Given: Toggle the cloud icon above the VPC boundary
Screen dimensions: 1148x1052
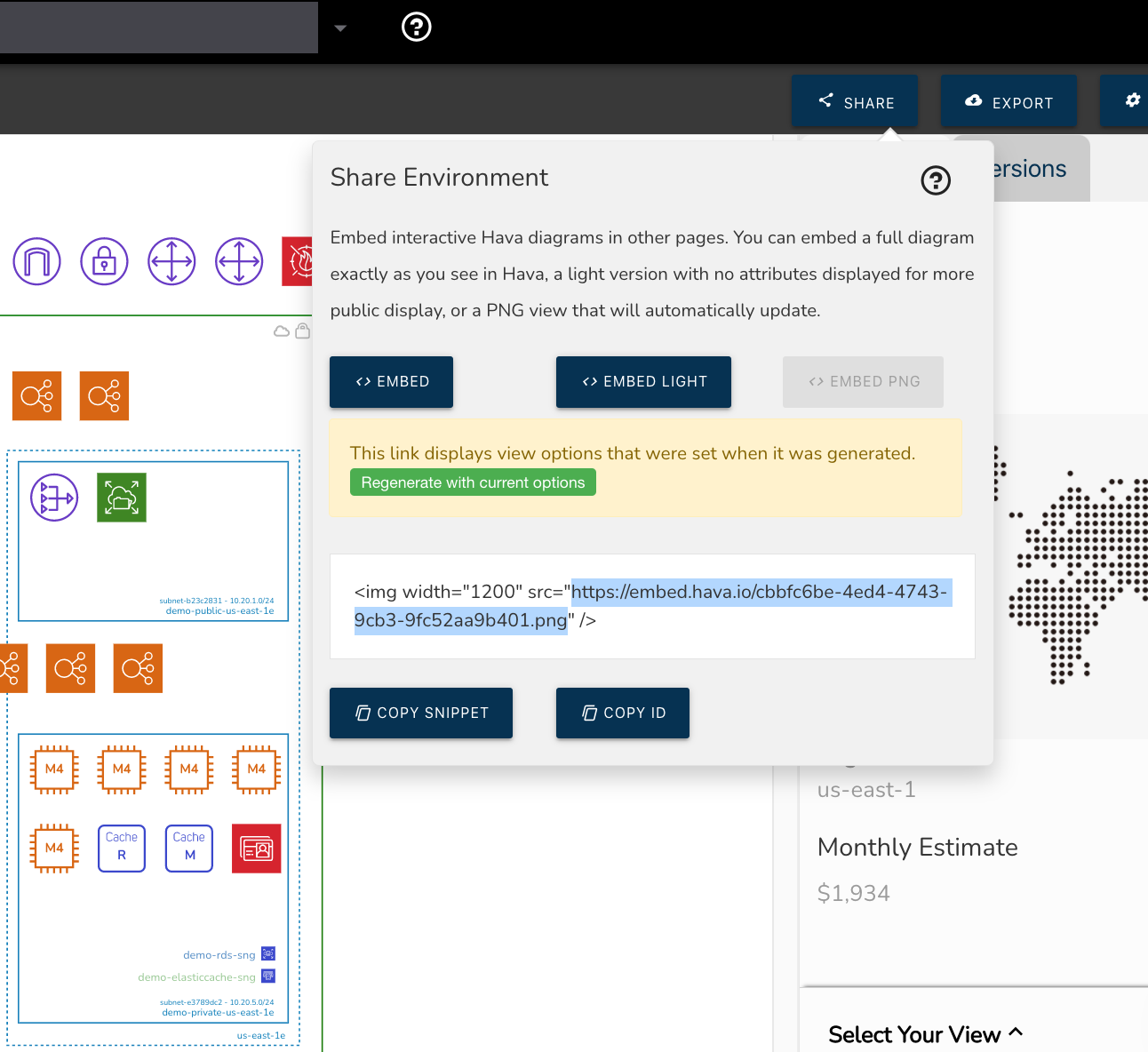Looking at the screenshot, I should tap(282, 330).
